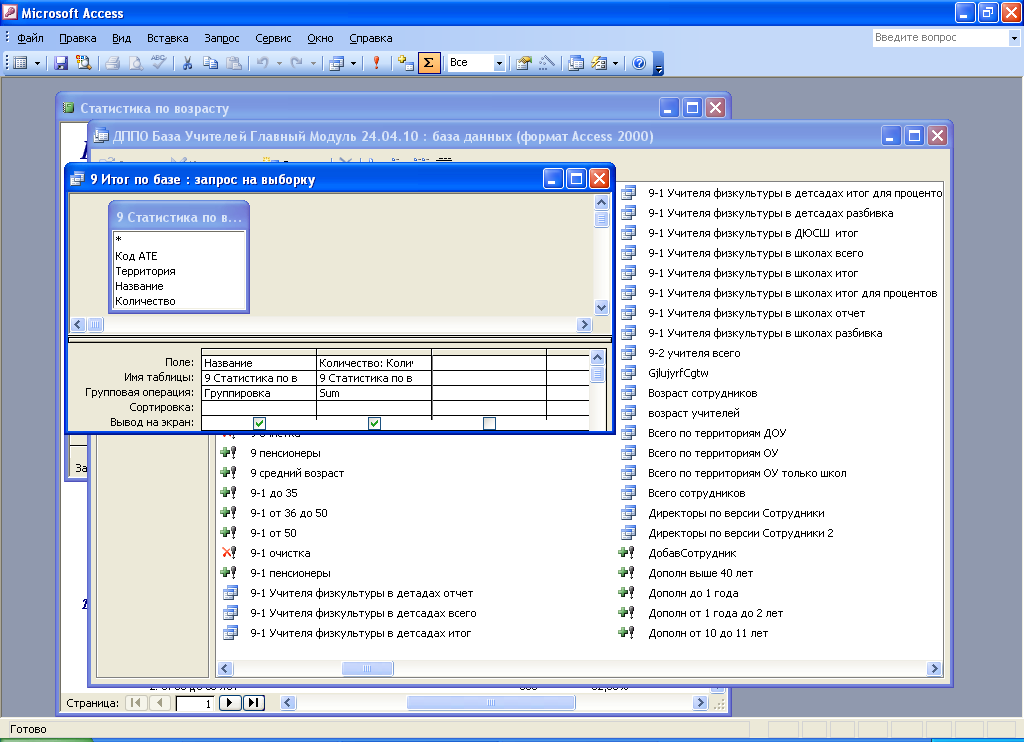The image size is (1024, 742).
Task: Open the Запрос menu
Action: pyautogui.click(x=221, y=38)
